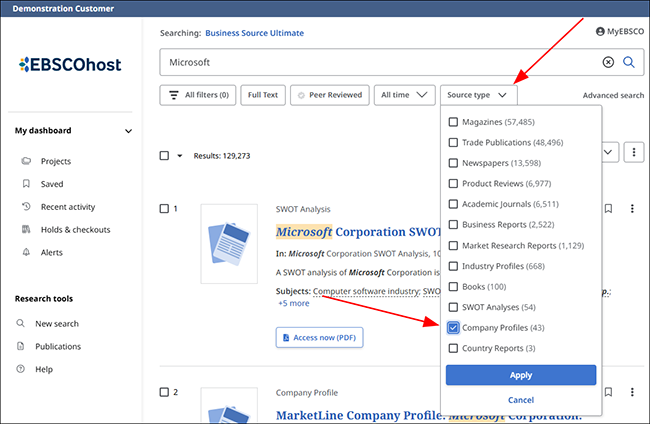Check SWOT Analyses source type
650x424 pixels.
[x=454, y=307]
